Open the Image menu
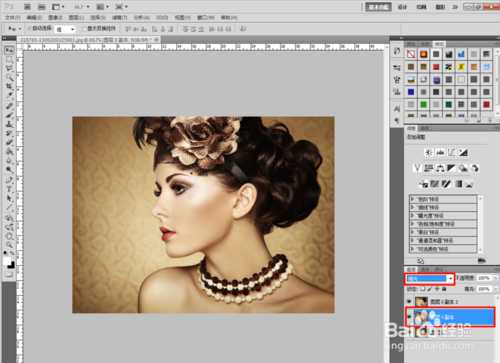The height and width of the screenshot is (363, 500). coord(55,17)
